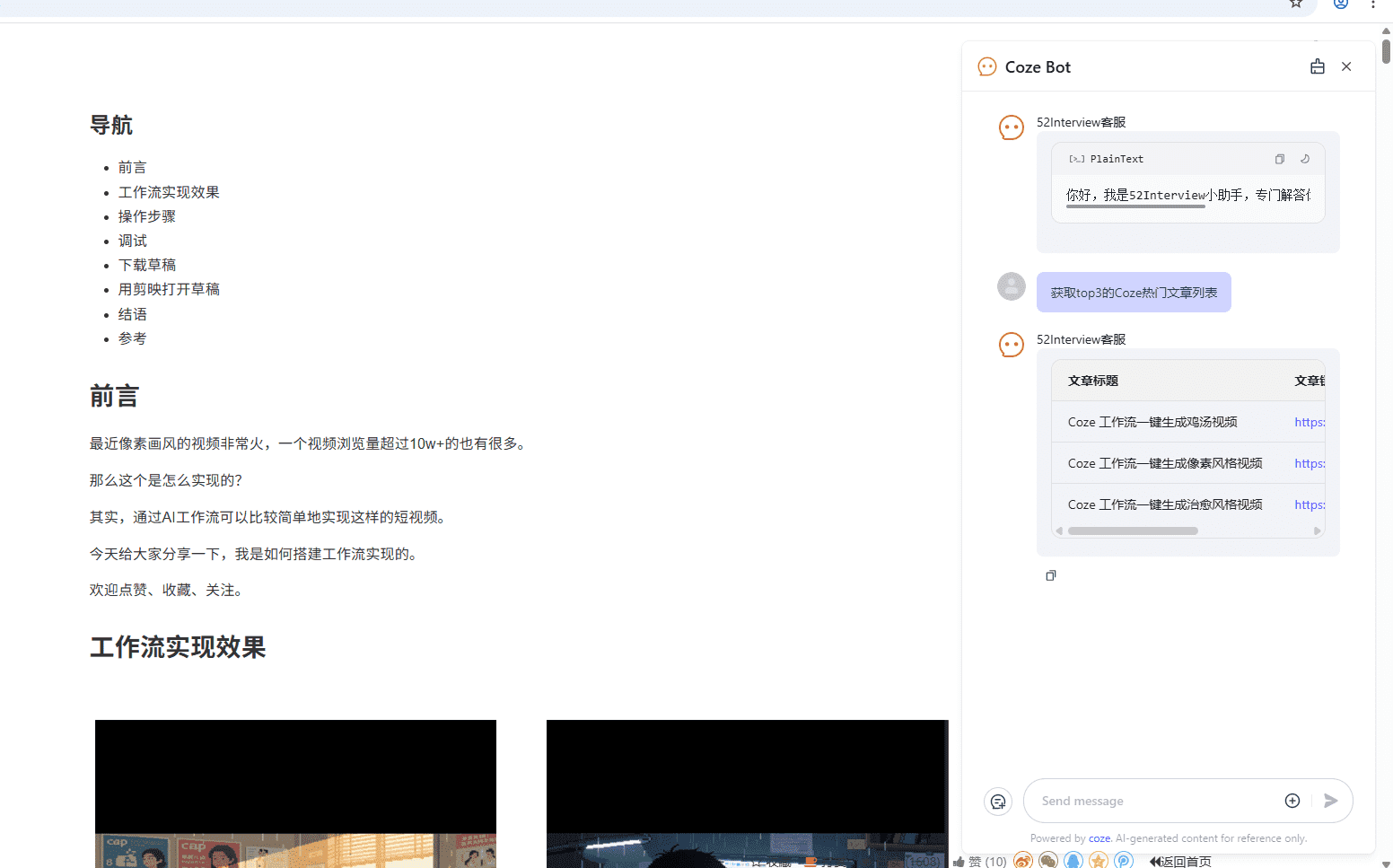Start a new conversation with the chat-plus icon
Image resolution: width=1393 pixels, height=868 pixels.
pyautogui.click(x=998, y=802)
